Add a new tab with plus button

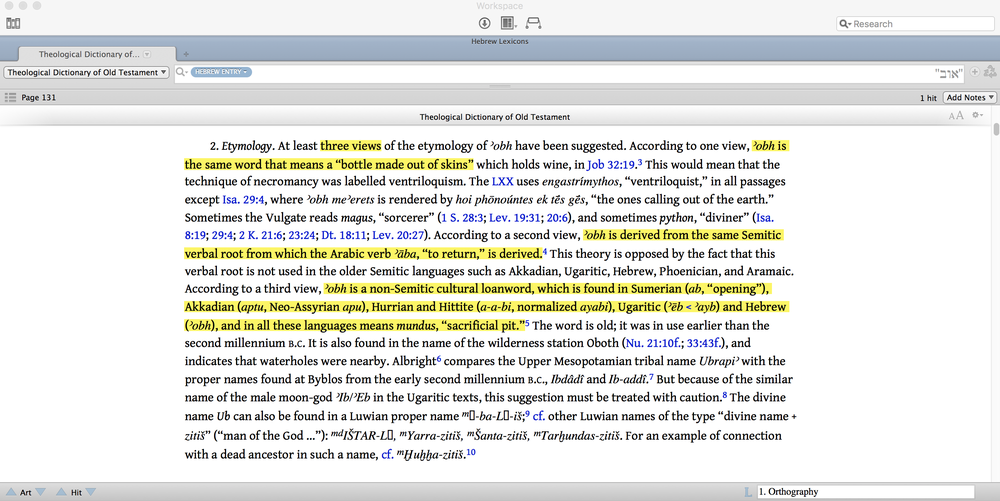(186, 54)
